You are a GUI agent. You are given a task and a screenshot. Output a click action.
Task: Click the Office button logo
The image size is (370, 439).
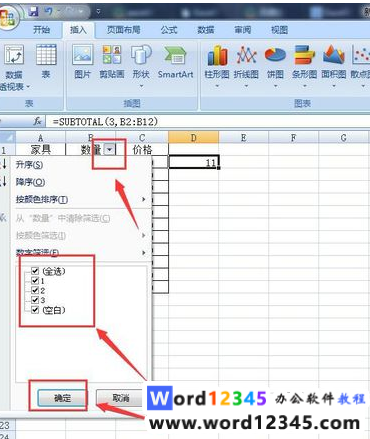point(7,17)
